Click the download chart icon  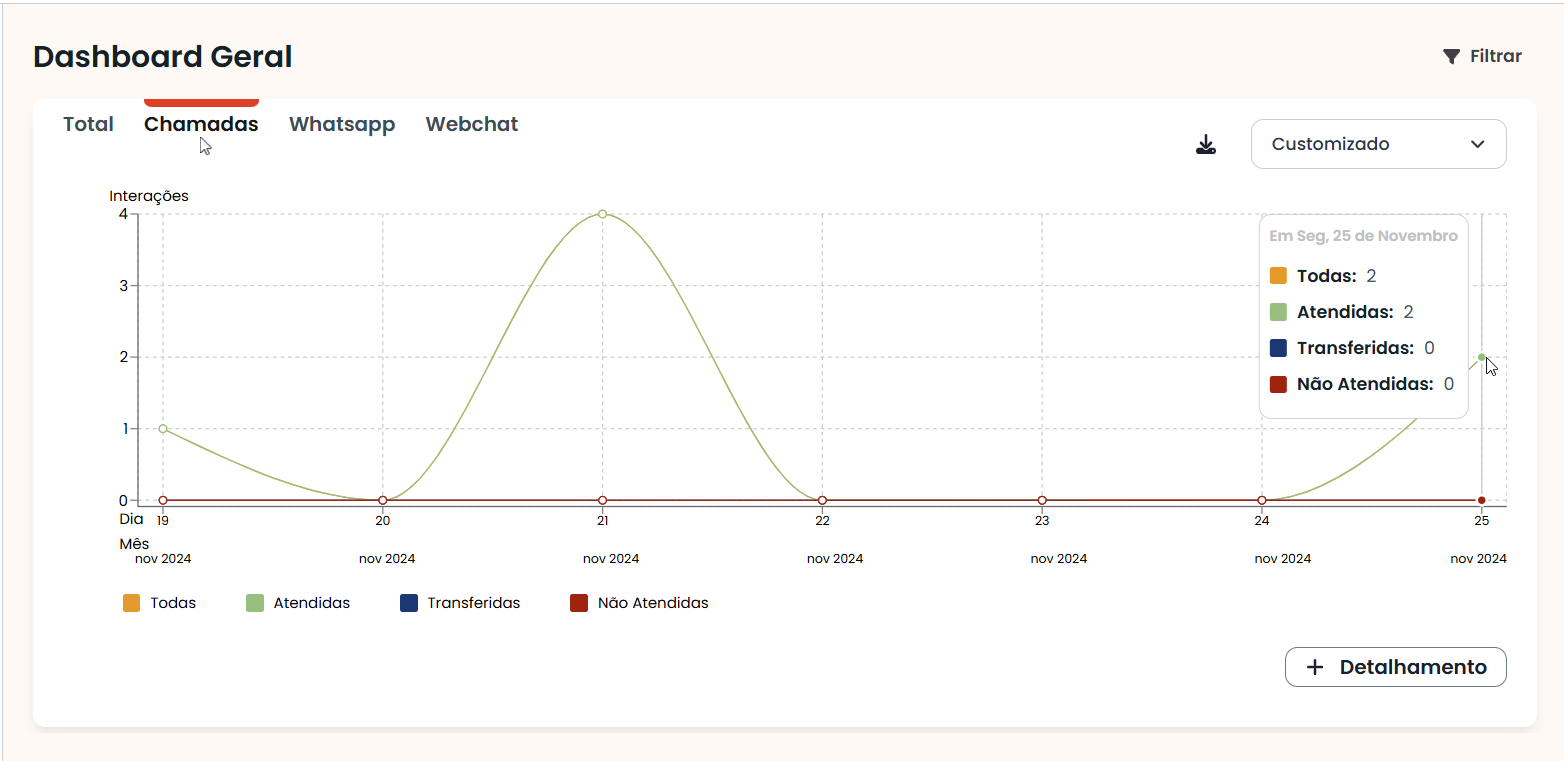click(1206, 145)
